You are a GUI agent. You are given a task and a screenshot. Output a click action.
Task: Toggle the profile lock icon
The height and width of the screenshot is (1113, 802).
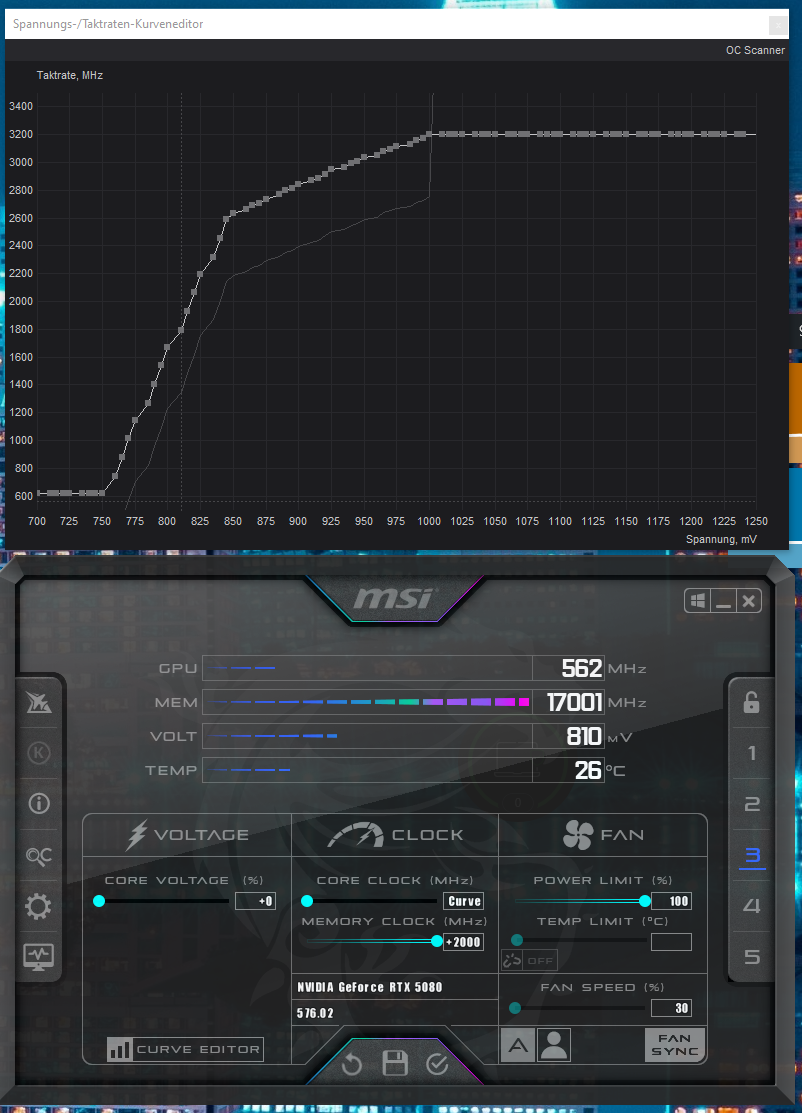click(752, 702)
